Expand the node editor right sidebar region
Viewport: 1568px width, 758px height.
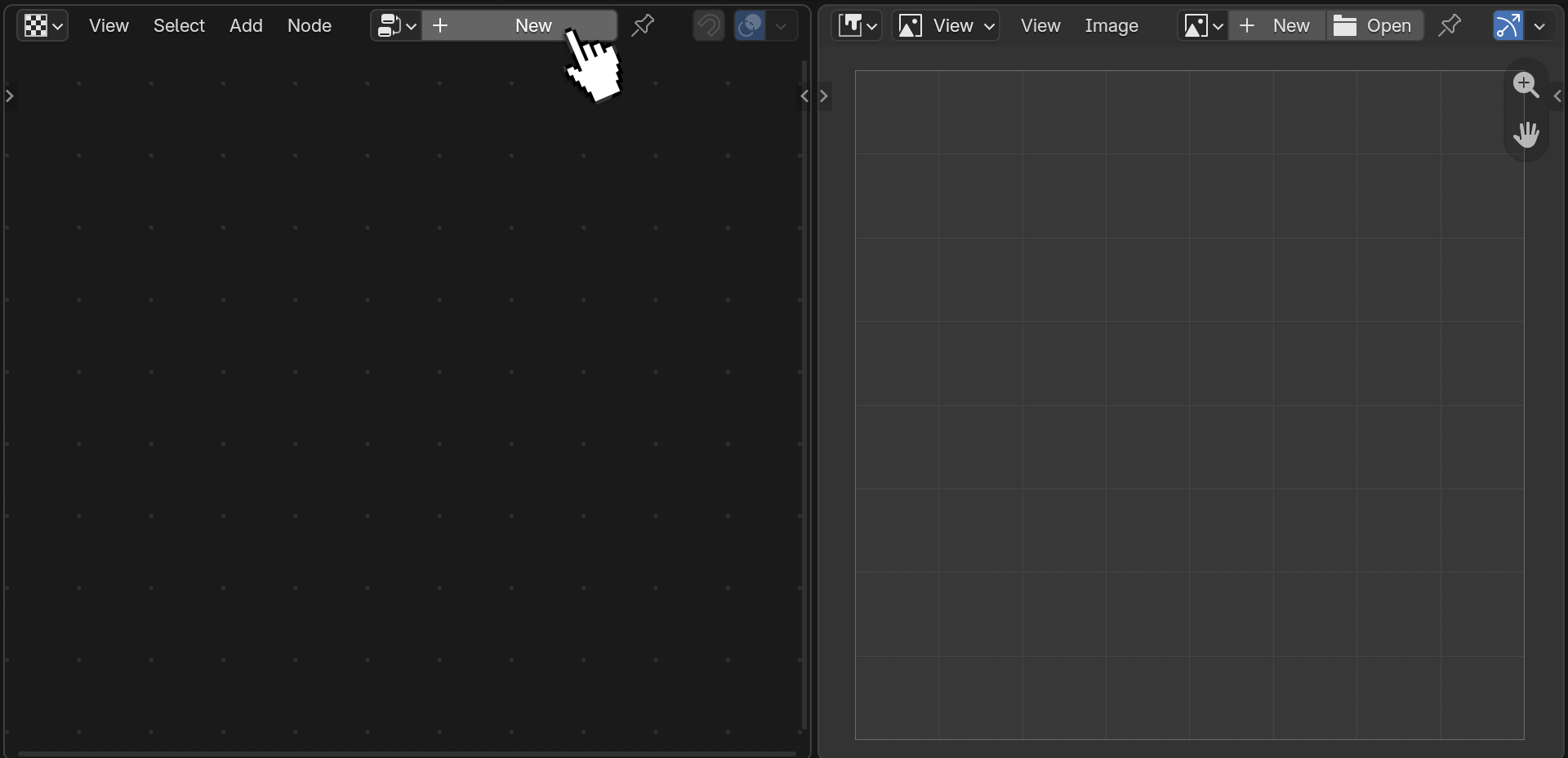click(804, 96)
